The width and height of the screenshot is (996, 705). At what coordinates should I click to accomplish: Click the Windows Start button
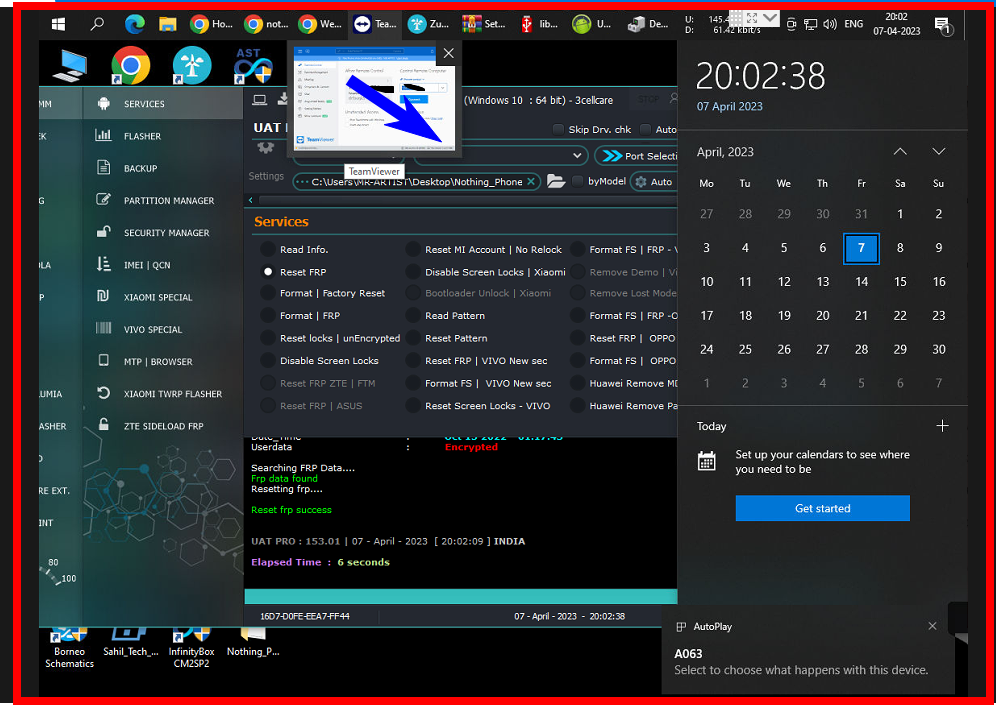point(58,24)
